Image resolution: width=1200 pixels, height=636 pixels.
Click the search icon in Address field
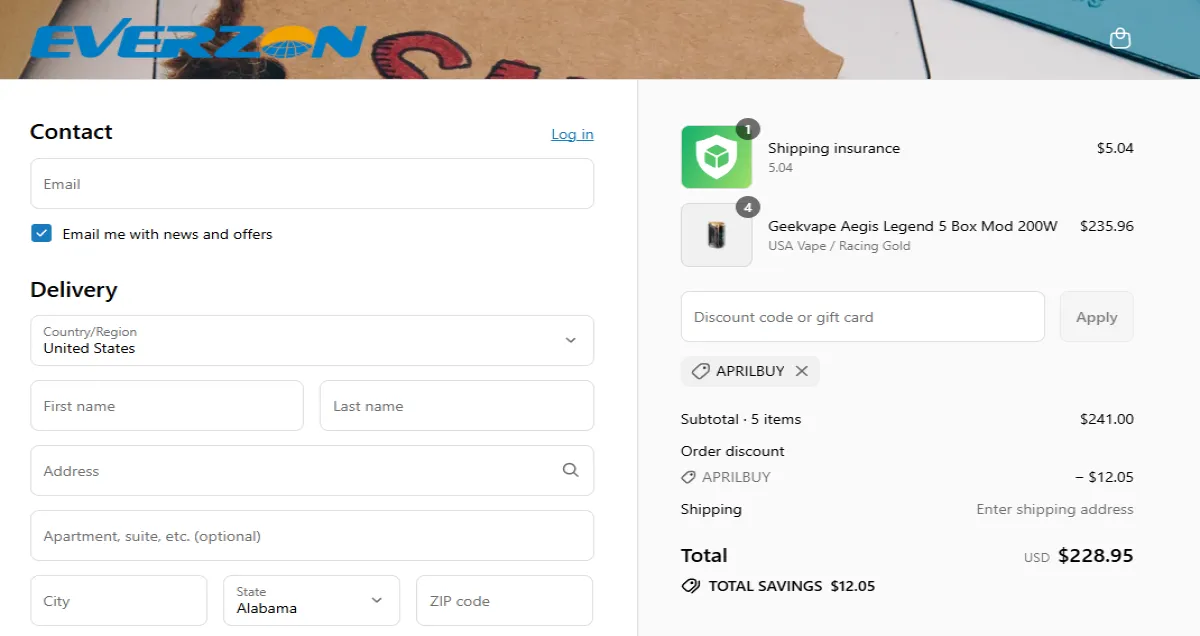[571, 470]
